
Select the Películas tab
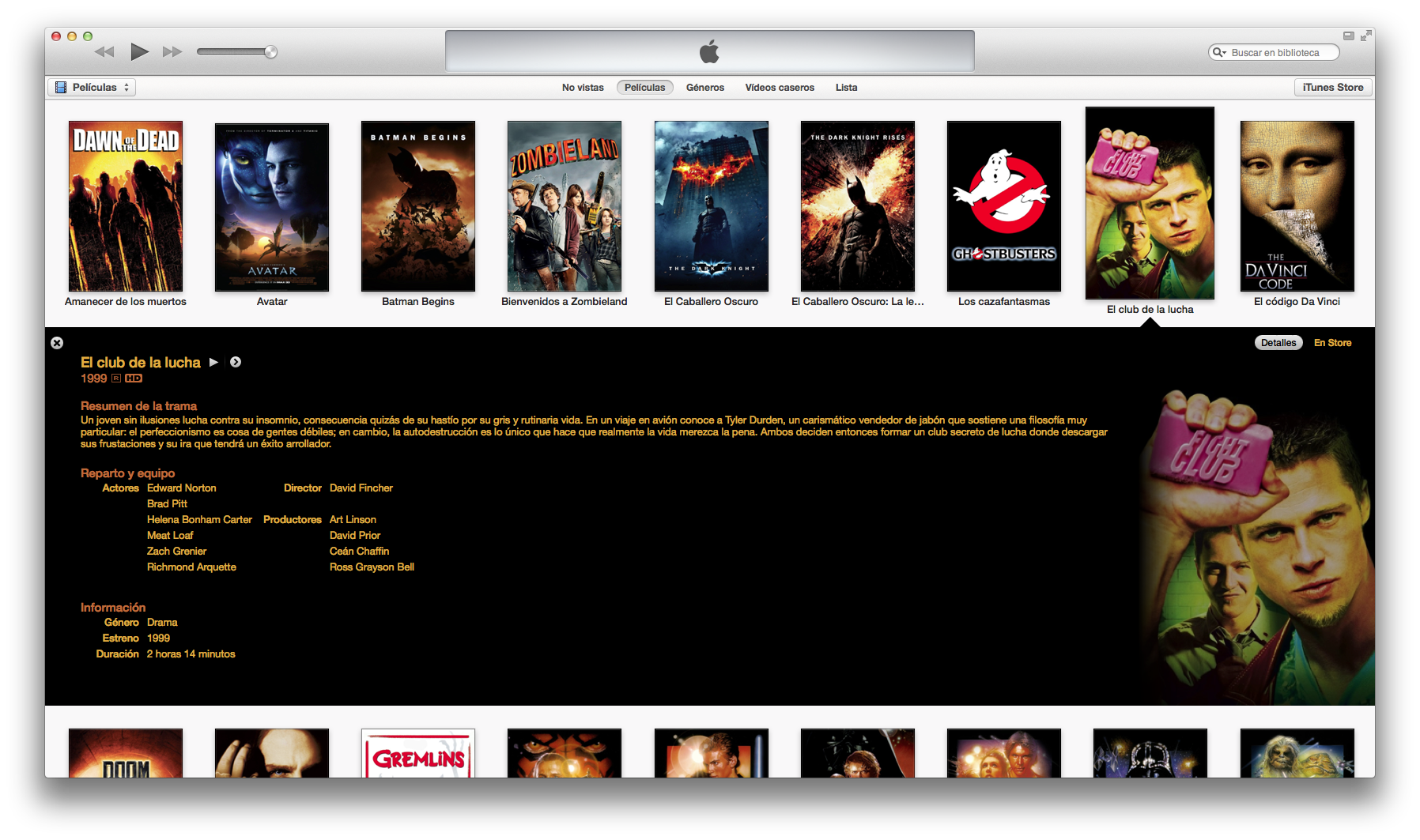coord(644,88)
